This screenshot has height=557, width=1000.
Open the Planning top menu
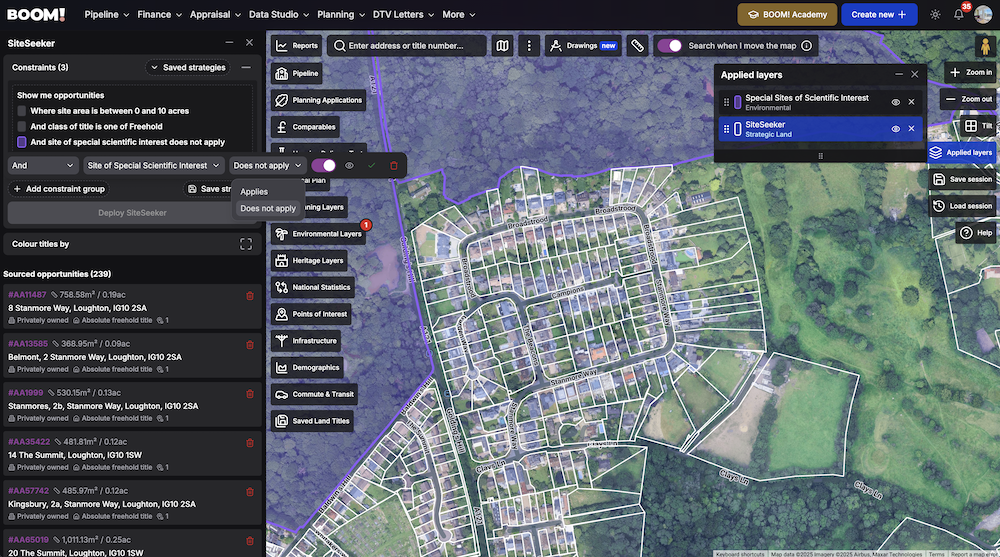tap(341, 15)
